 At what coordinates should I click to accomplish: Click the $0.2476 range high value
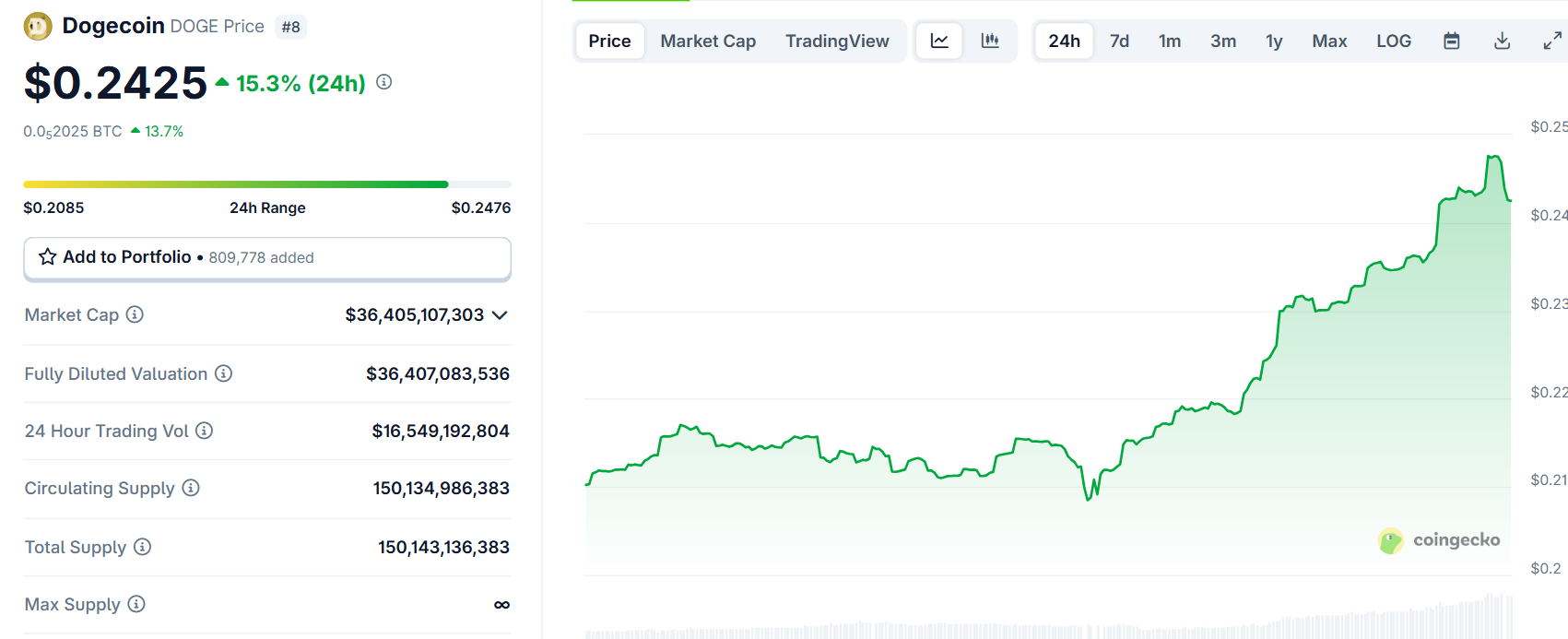[x=481, y=207]
